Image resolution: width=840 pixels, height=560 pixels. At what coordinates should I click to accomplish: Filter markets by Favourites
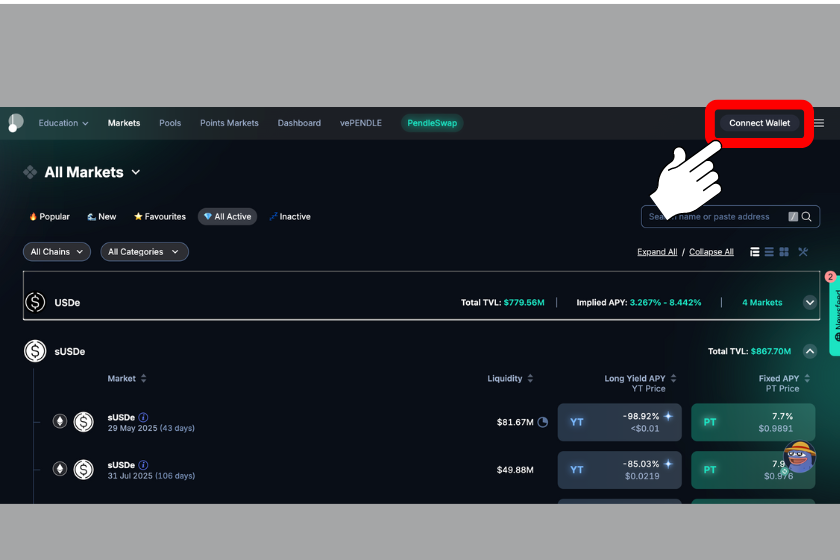point(160,216)
